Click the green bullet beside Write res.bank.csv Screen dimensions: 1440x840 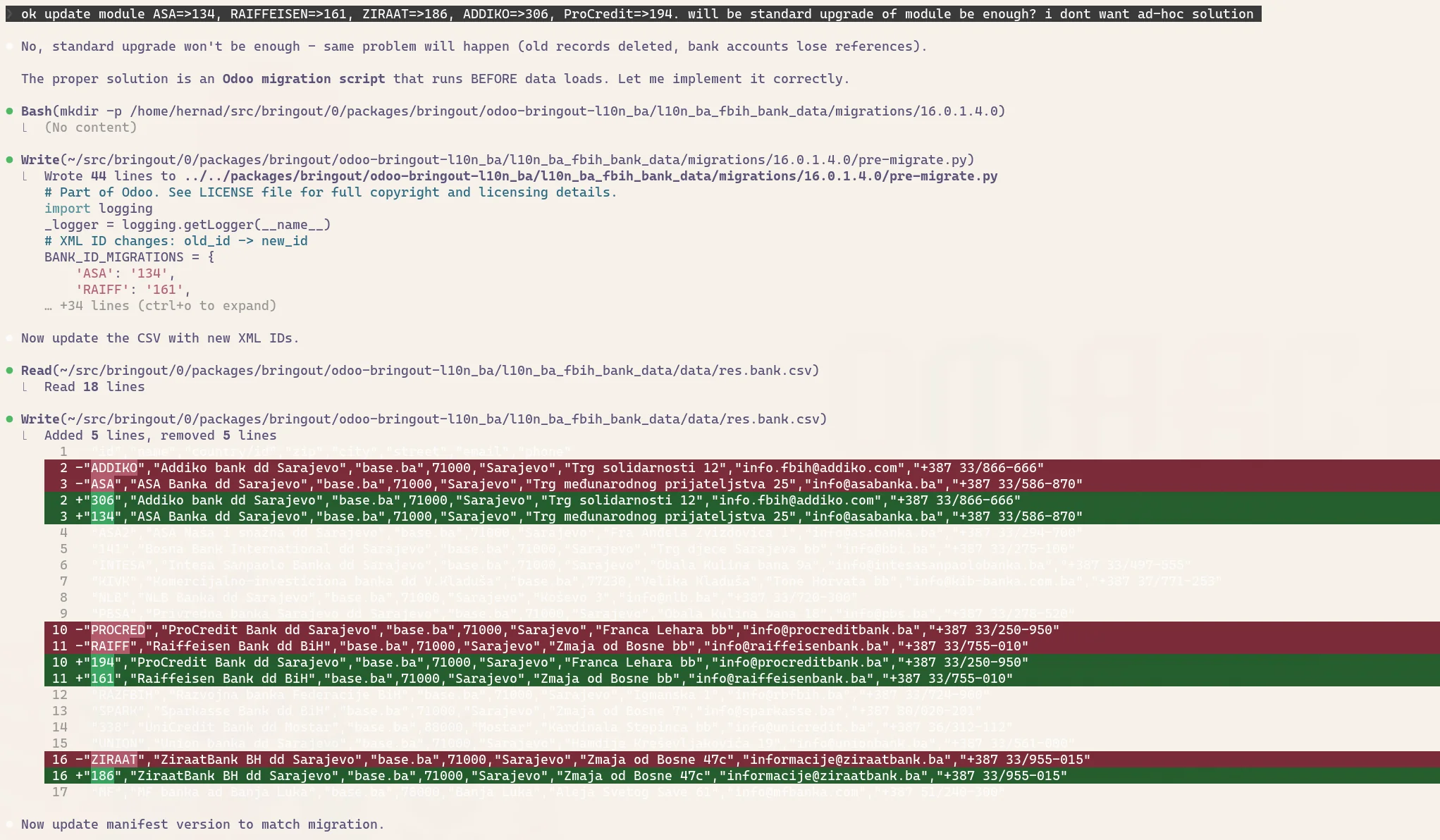(10, 419)
